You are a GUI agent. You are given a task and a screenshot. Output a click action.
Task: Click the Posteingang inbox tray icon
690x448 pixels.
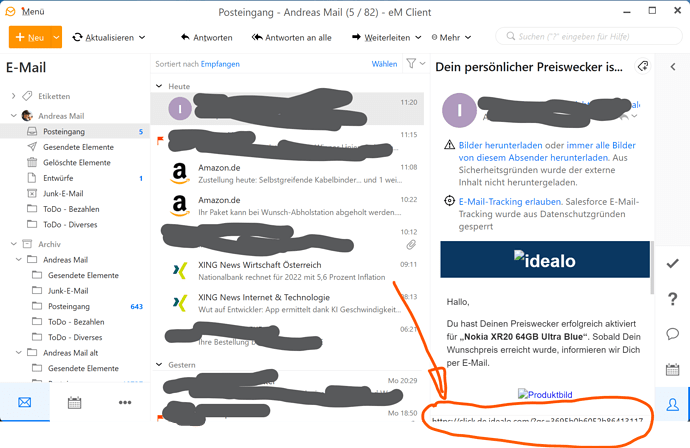(32, 131)
